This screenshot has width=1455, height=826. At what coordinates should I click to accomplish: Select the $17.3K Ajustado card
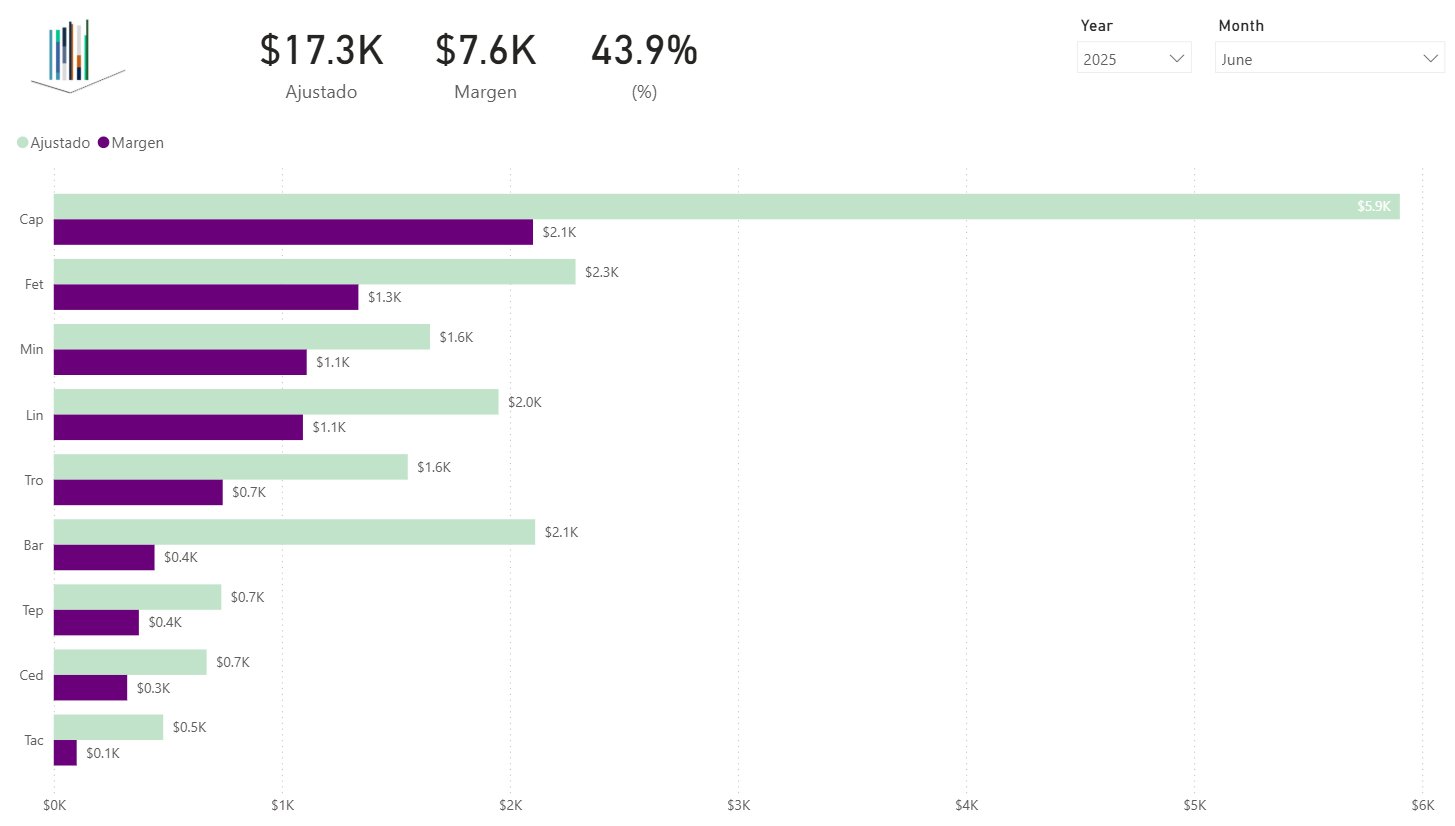point(321,66)
